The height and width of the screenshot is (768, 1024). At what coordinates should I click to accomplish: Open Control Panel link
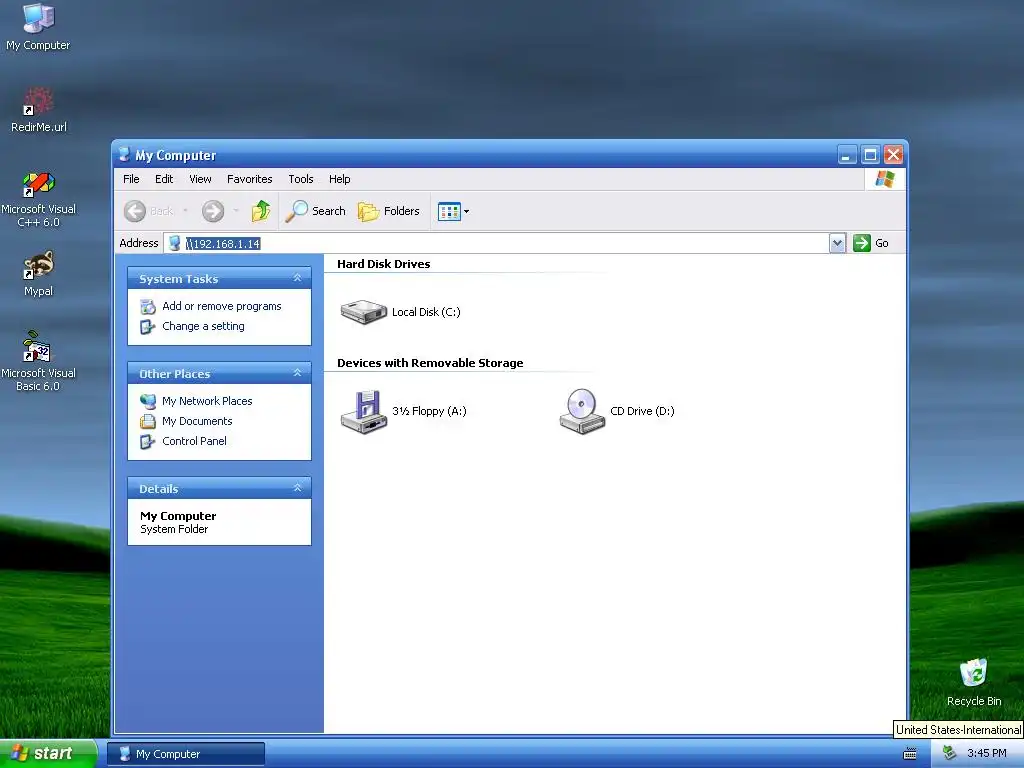[x=194, y=441]
